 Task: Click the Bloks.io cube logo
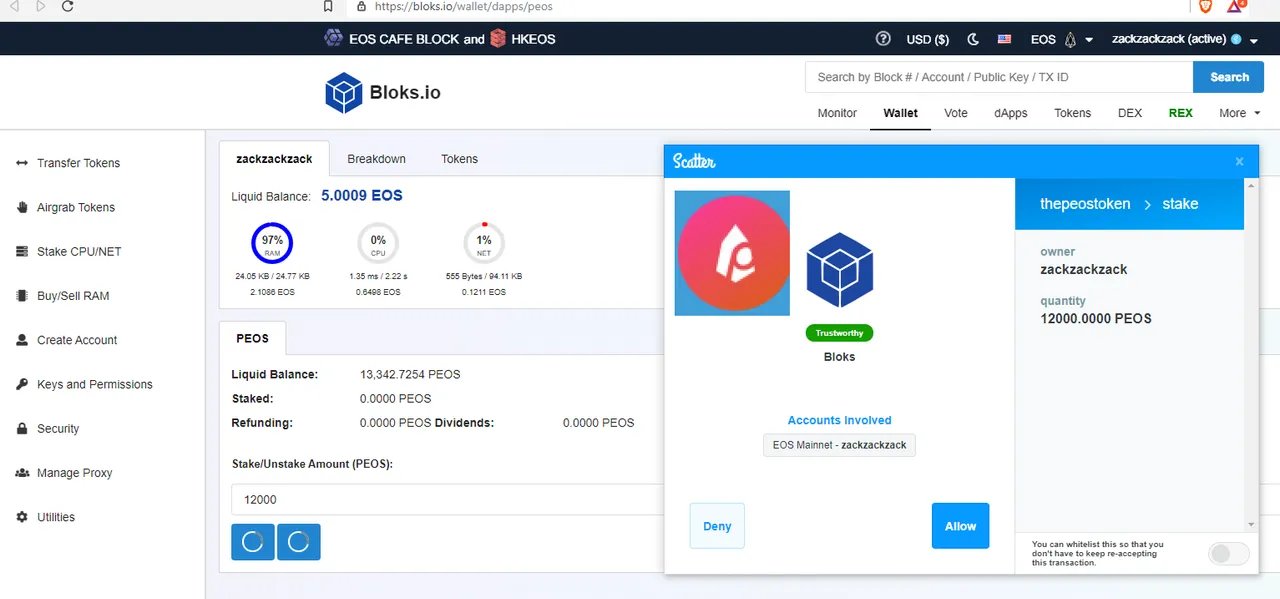click(x=343, y=93)
